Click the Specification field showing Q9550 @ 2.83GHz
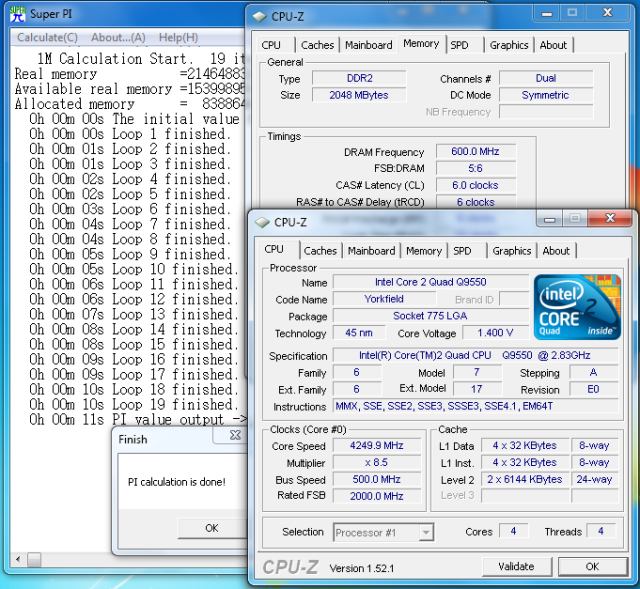This screenshot has width=640, height=589. (x=476, y=355)
